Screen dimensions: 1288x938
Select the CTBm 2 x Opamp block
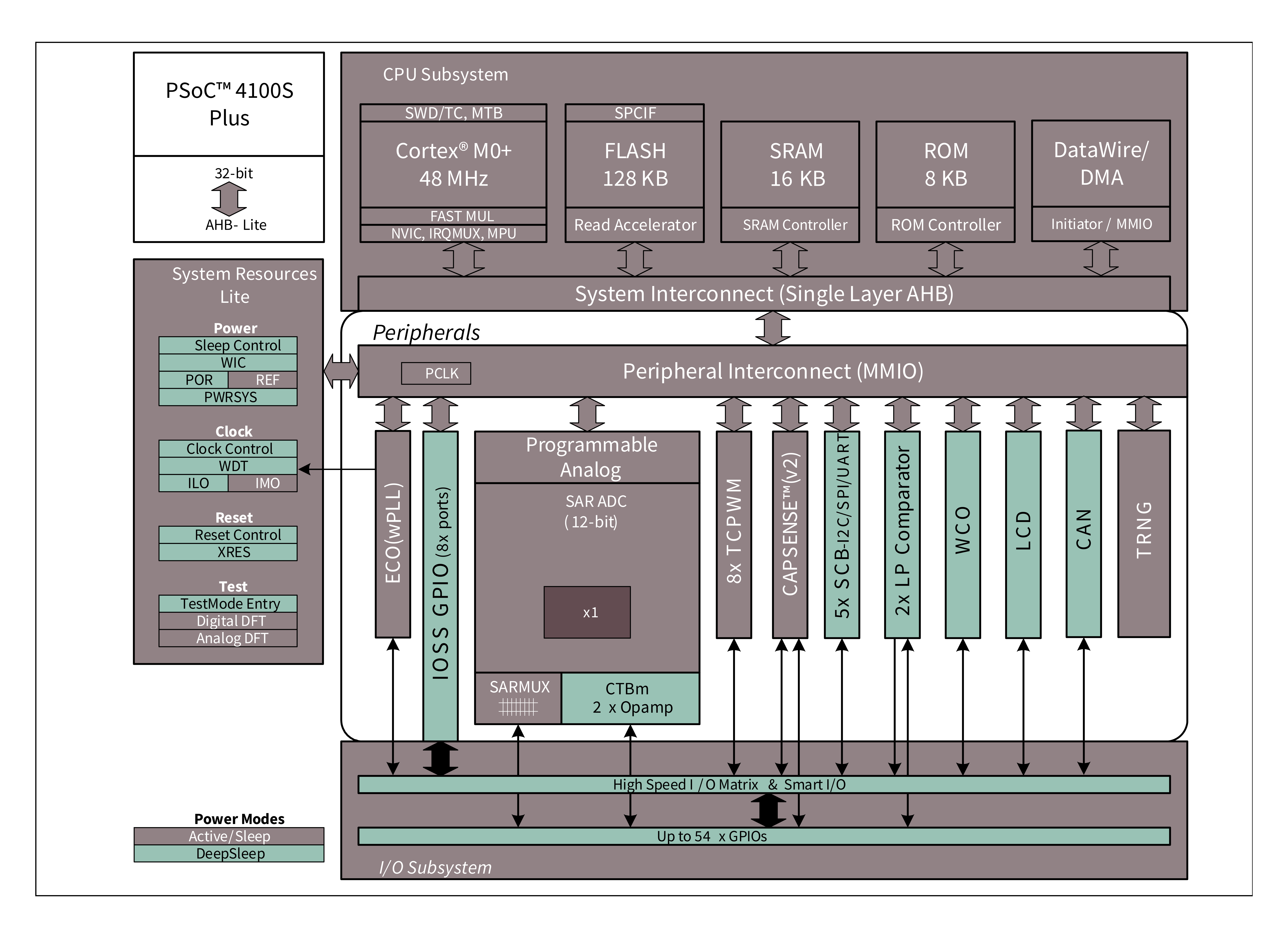(630, 698)
